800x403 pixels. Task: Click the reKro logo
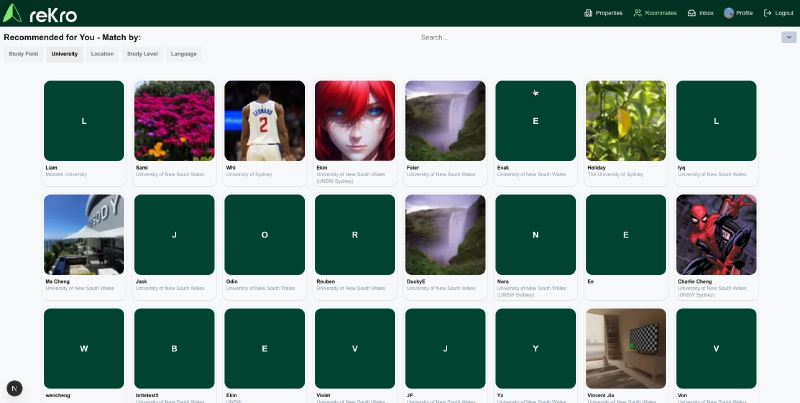coord(40,14)
